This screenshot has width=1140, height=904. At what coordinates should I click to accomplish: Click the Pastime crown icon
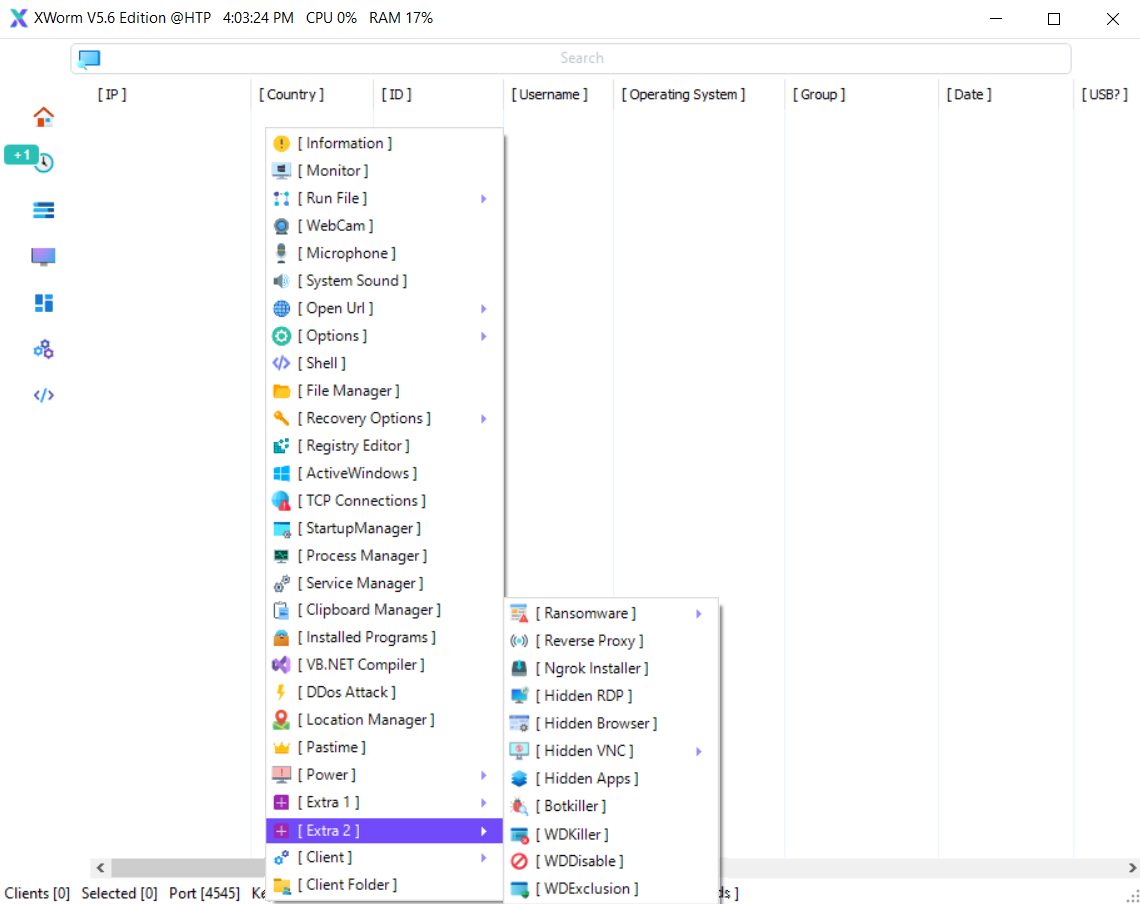pyautogui.click(x=281, y=748)
